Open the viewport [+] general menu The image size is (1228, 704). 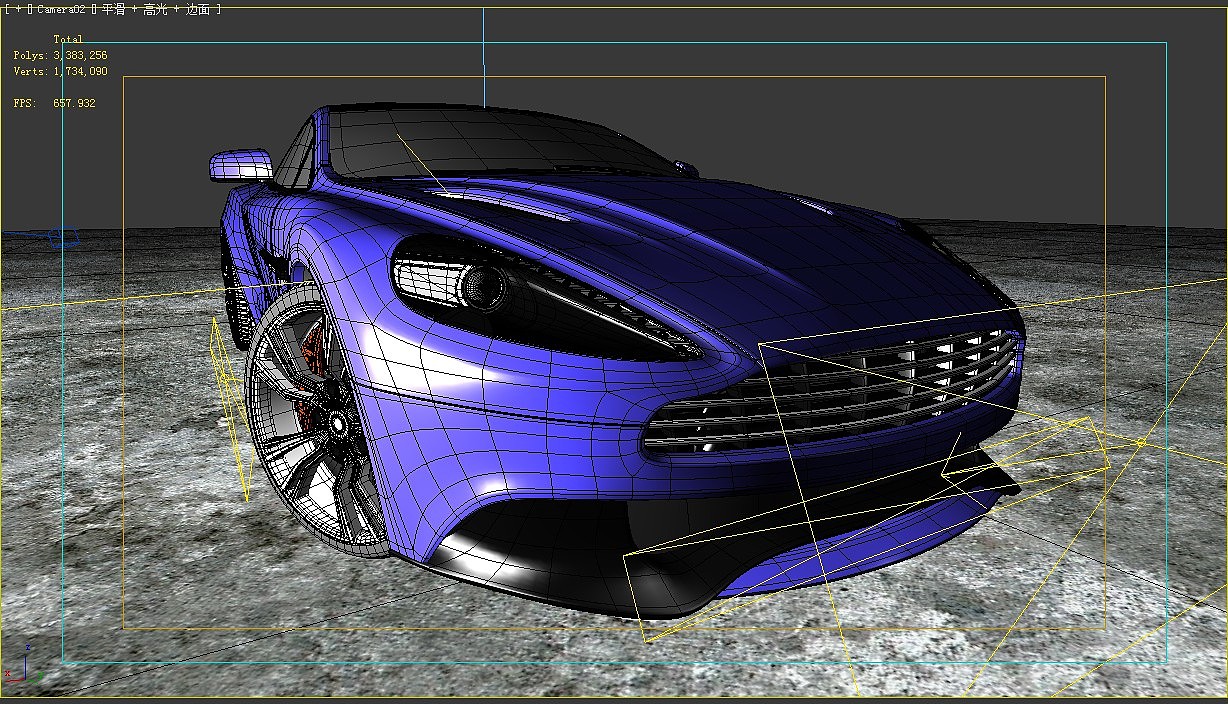18,9
